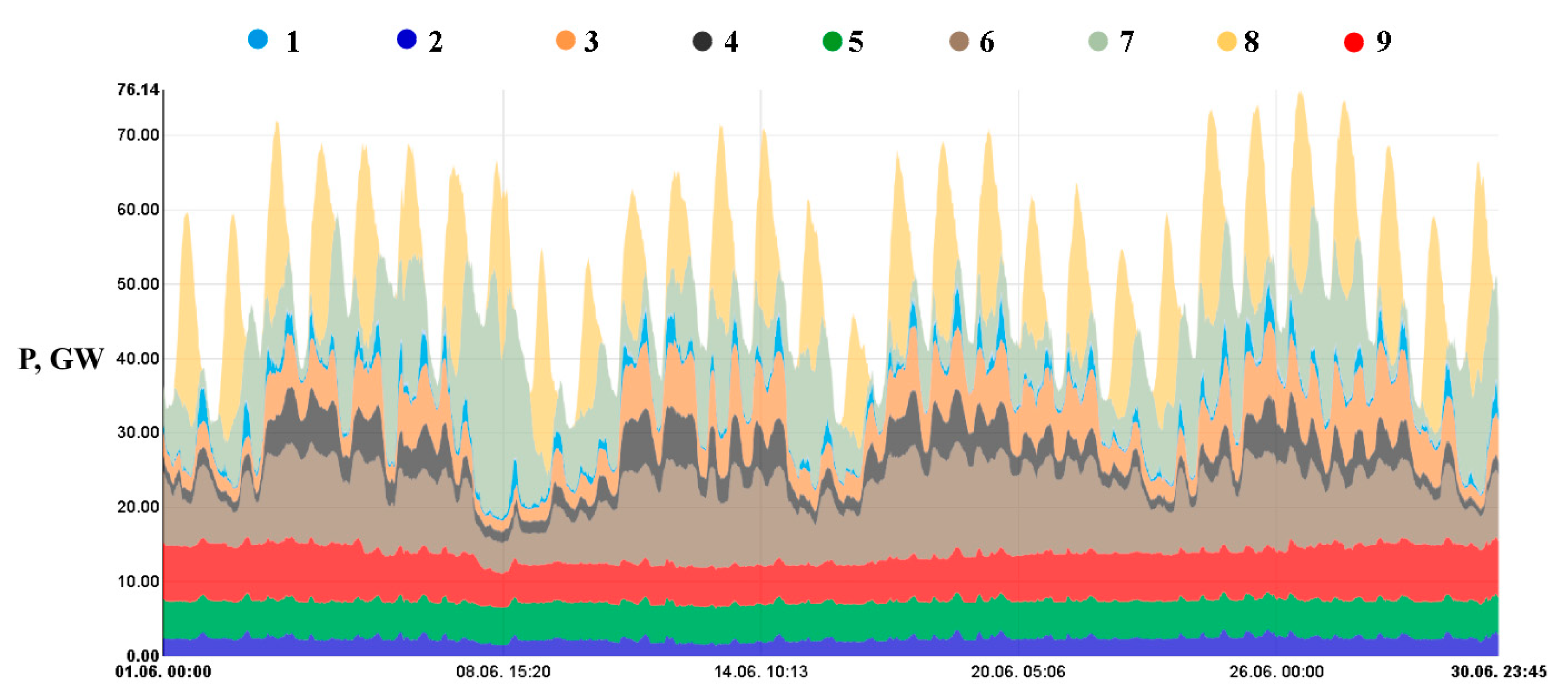This screenshot has height=698, width=1568.
Task: Toggle the black legend marker for series 4
Action: 702,41
